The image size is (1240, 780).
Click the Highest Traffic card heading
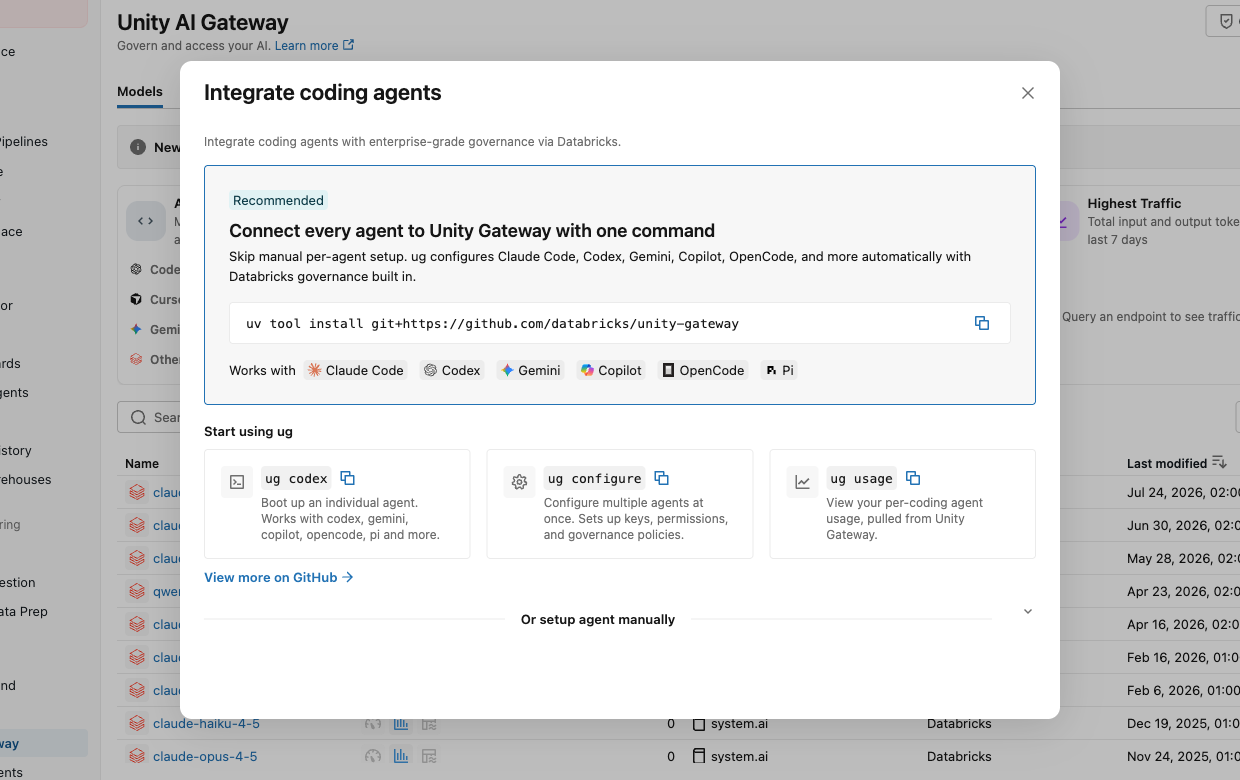tap(1134, 203)
